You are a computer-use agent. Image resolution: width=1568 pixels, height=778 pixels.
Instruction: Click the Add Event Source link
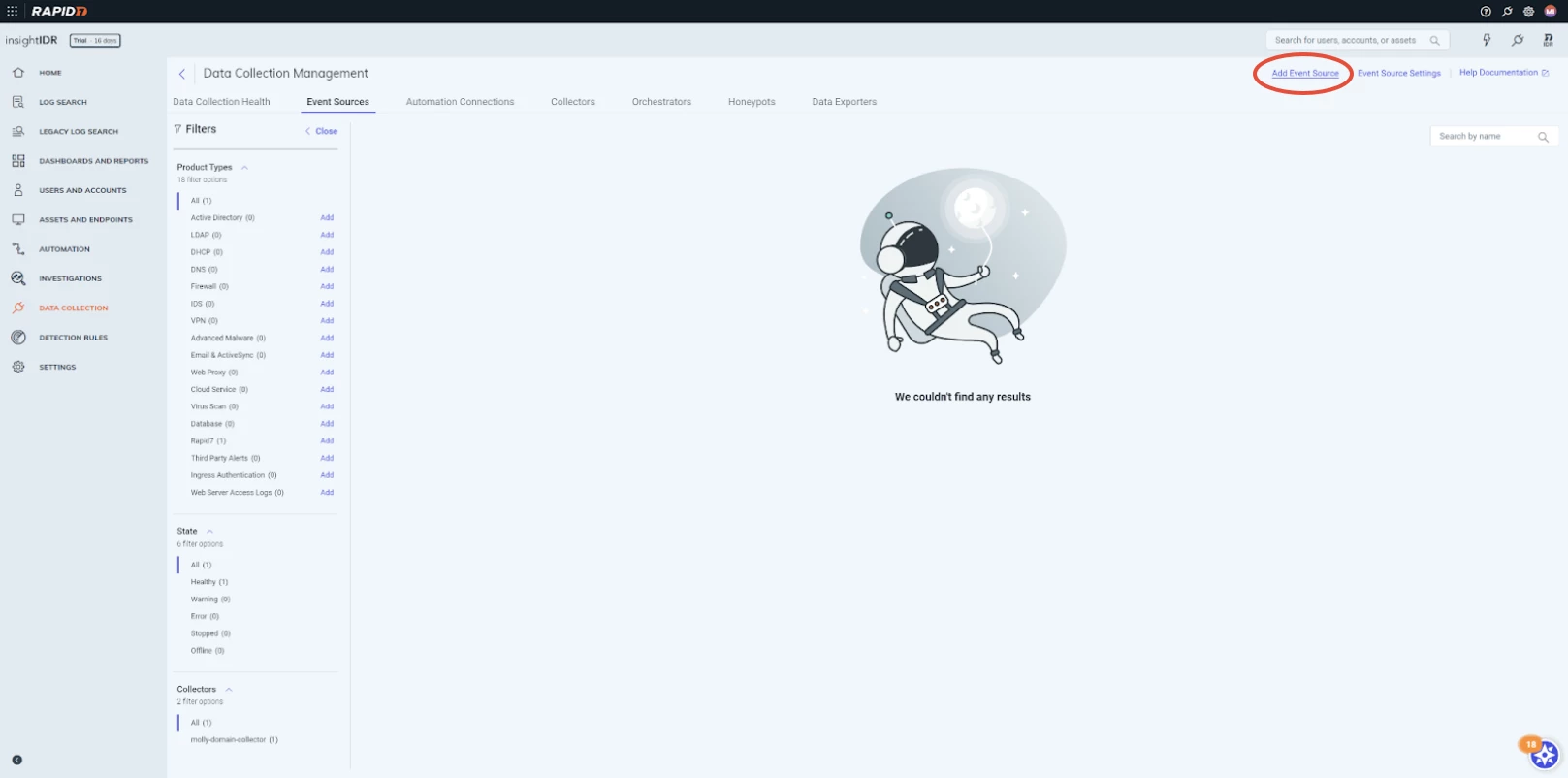[x=1305, y=73]
